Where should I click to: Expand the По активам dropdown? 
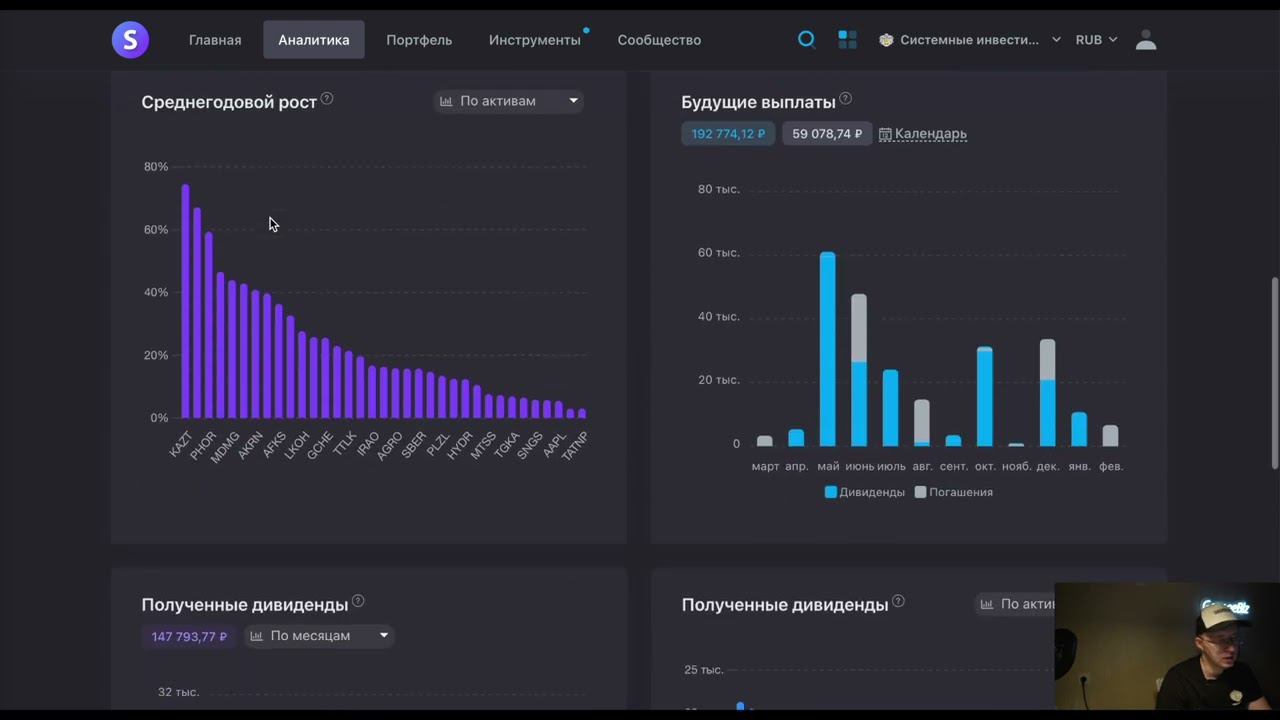[509, 101]
